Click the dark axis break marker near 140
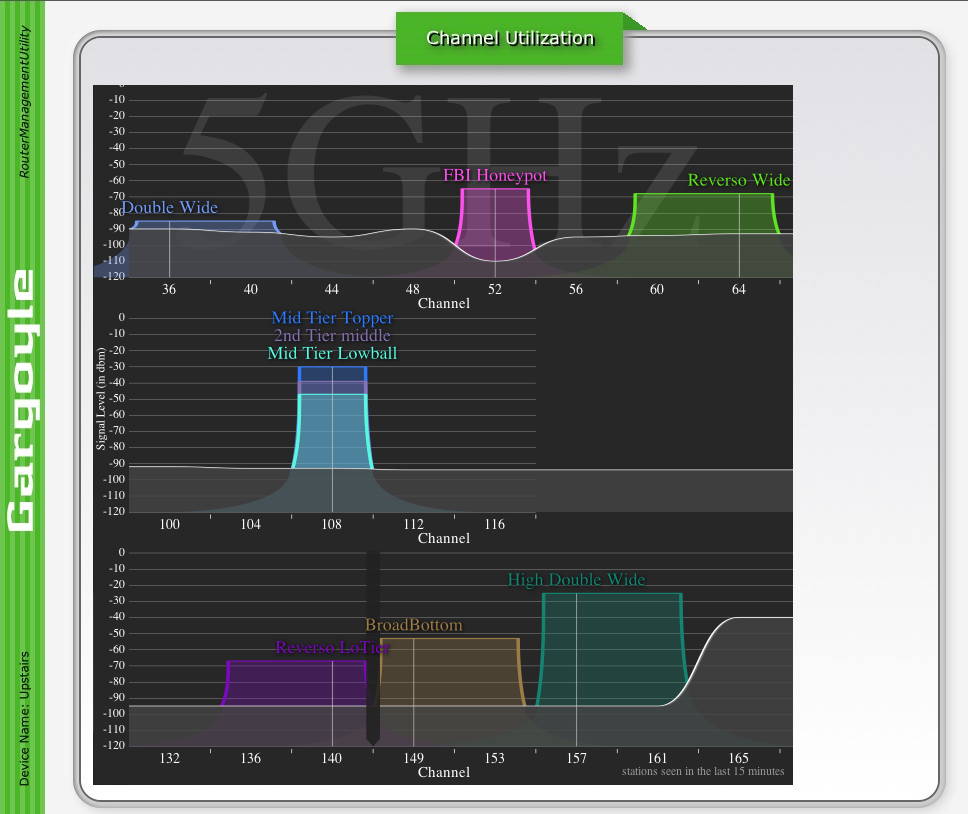 coord(373,648)
